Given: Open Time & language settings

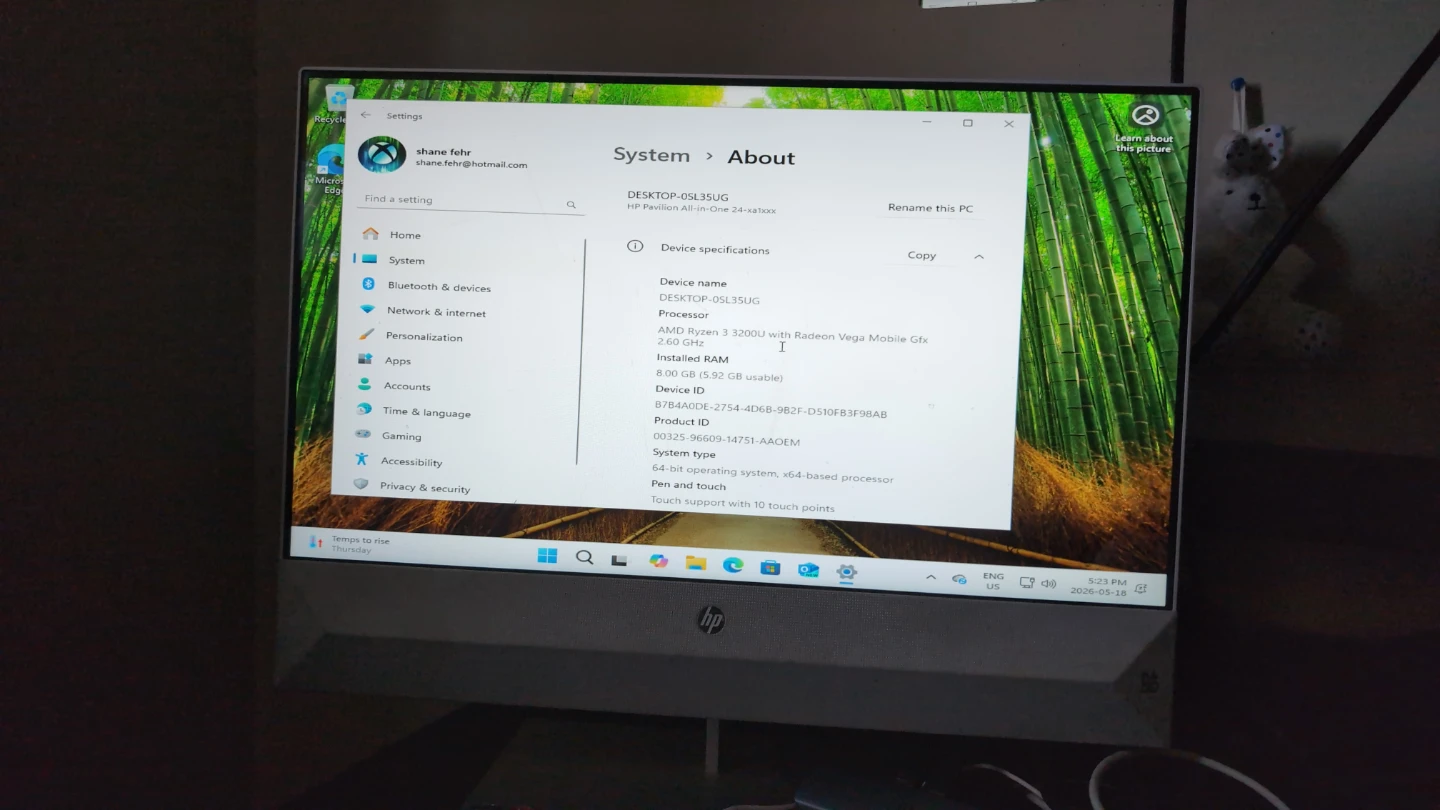Looking at the screenshot, I should (425, 412).
